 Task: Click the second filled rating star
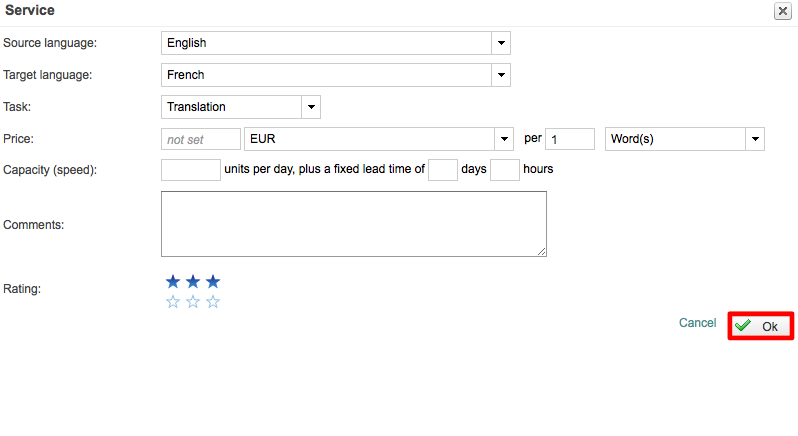(193, 282)
